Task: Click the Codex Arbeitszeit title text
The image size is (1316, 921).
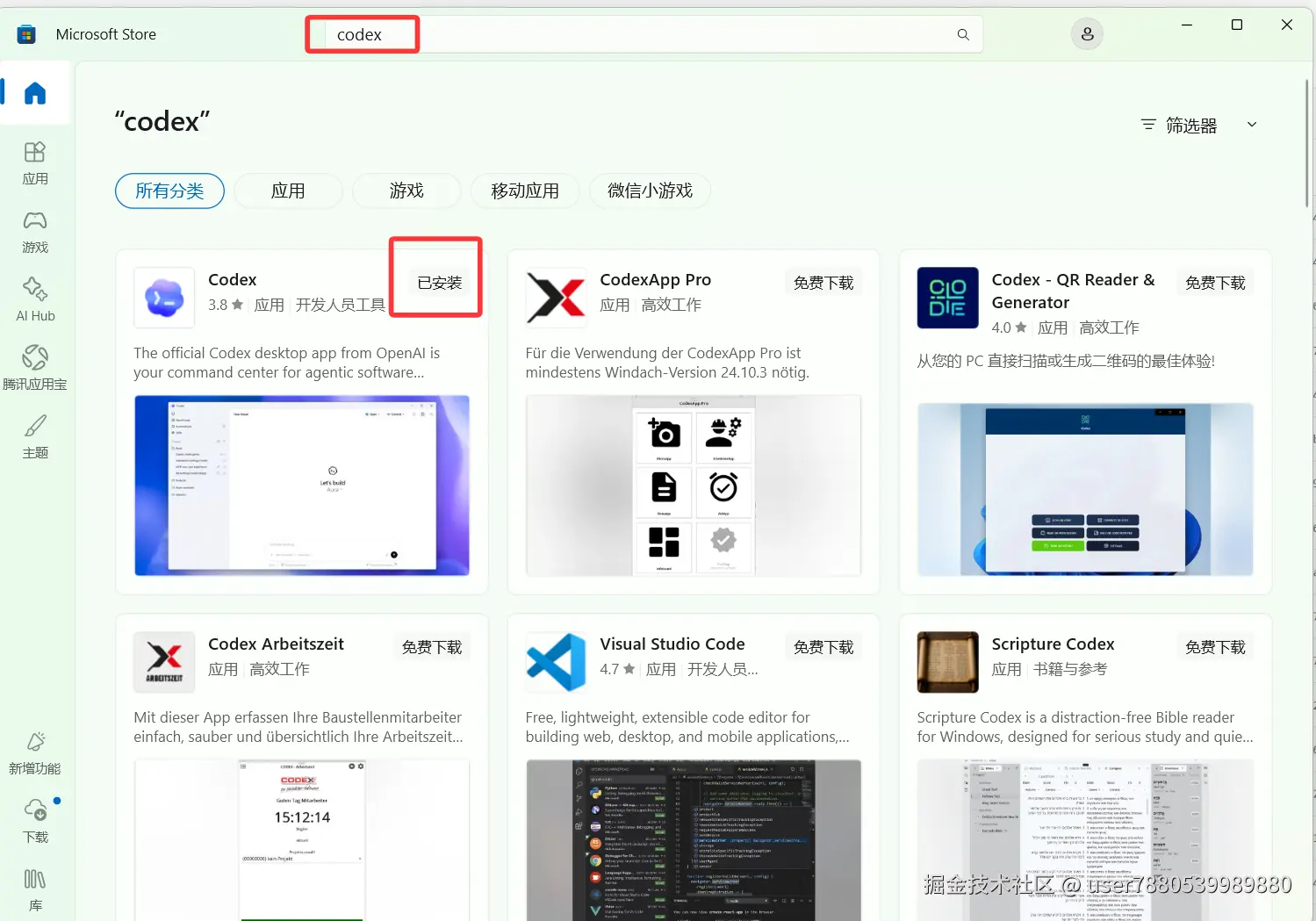Action: click(276, 644)
